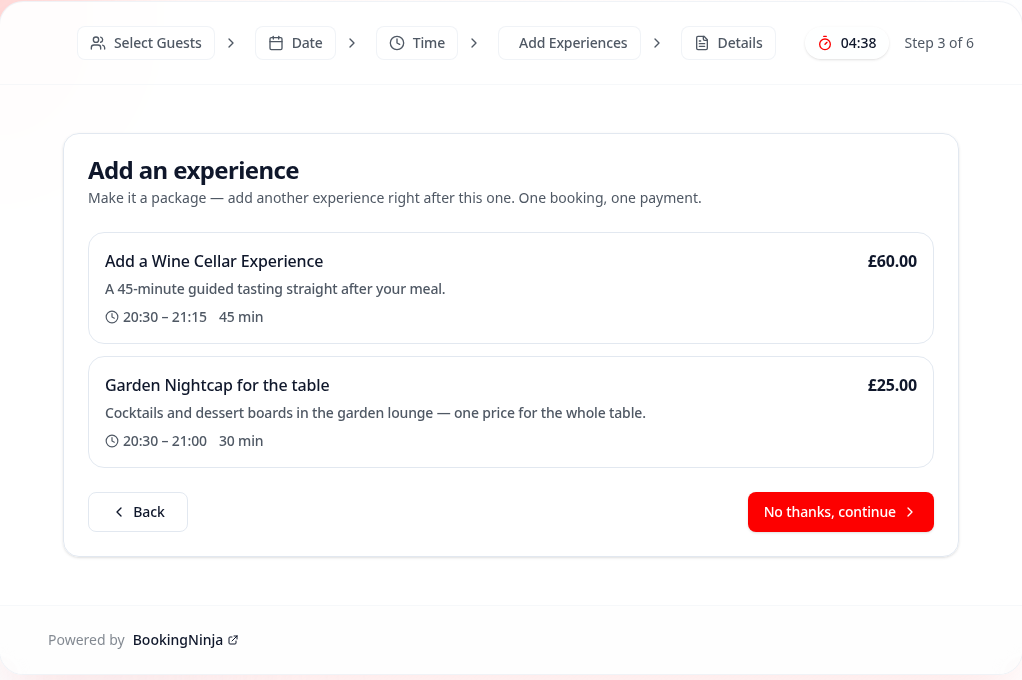Viewport: 1022px width, 680px height.
Task: Click the clock icon beside 20:30 – 21:00
Action: pos(112,441)
